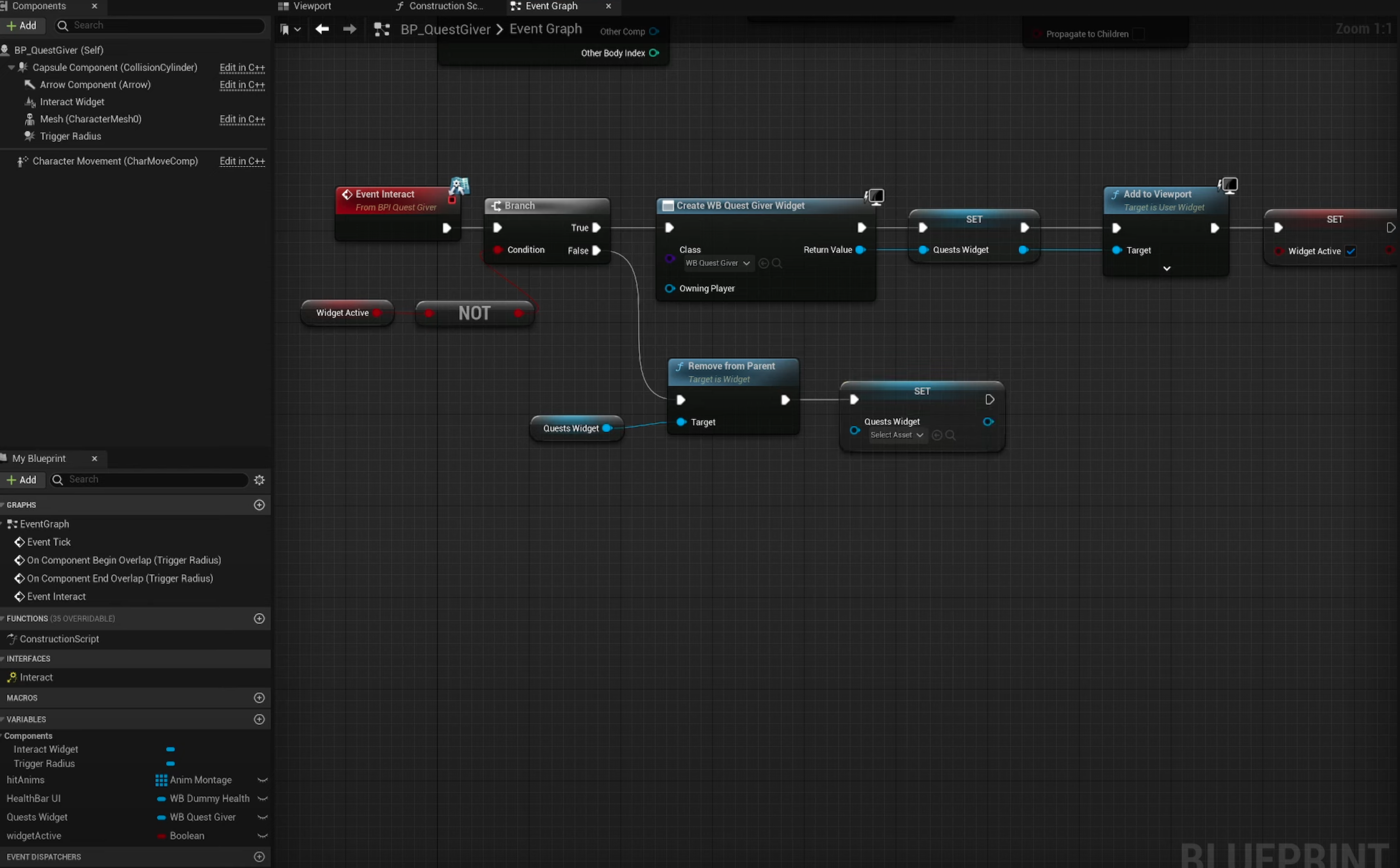1400x868 pixels.
Task: Switch to the Construction Script tab
Action: [446, 6]
